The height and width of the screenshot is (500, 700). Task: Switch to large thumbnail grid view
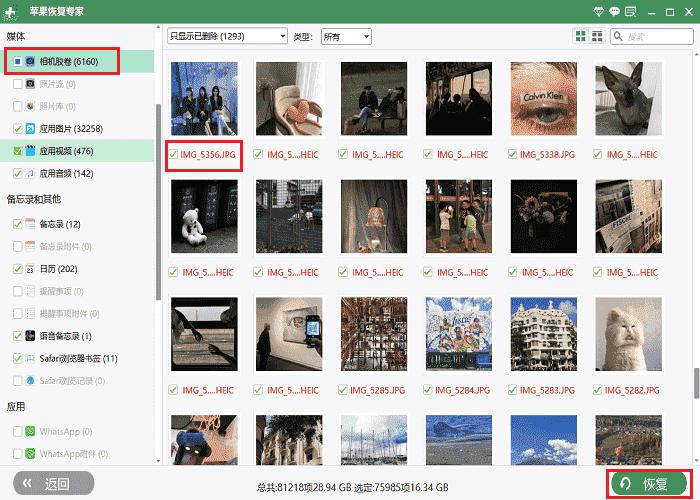point(580,36)
